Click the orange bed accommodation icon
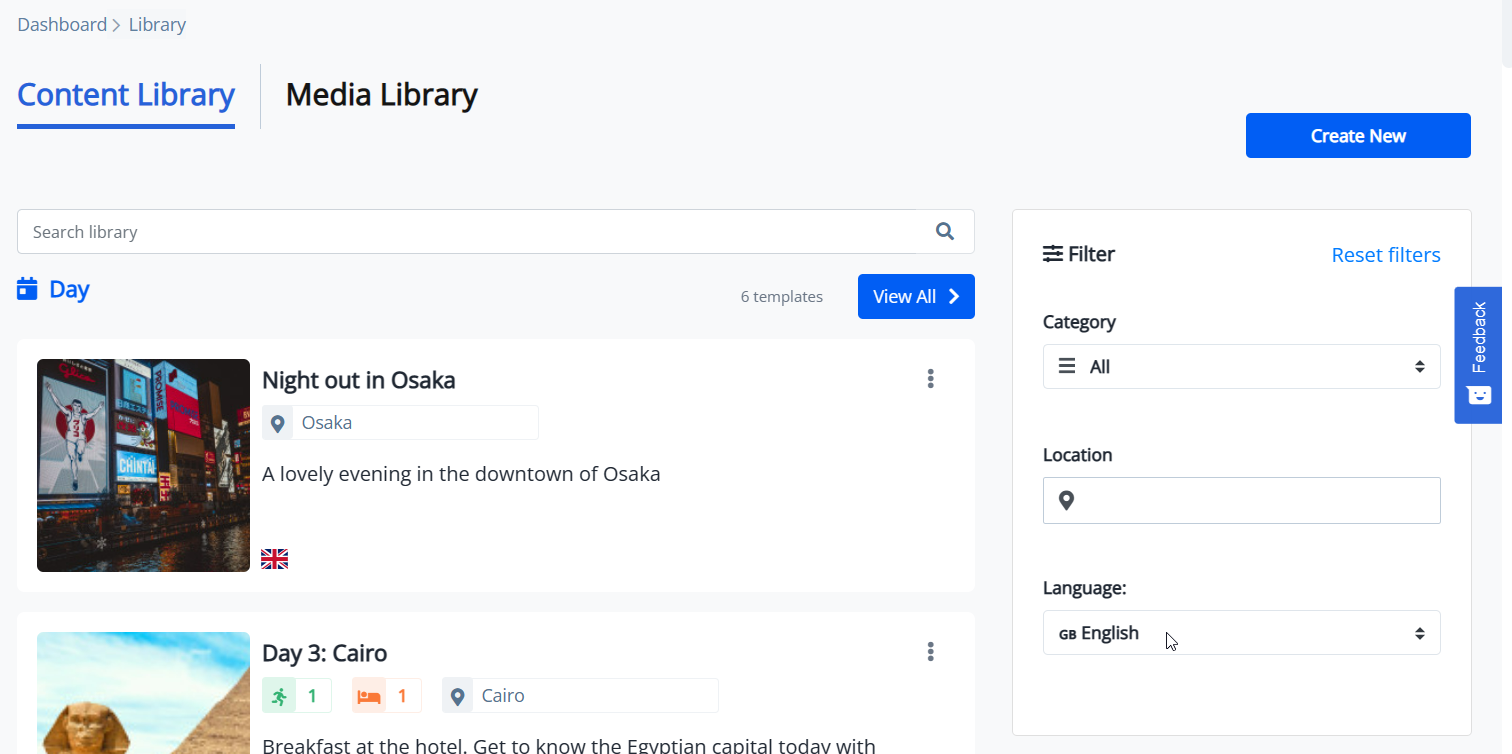Viewport: 1512px width, 754px height. 369,696
